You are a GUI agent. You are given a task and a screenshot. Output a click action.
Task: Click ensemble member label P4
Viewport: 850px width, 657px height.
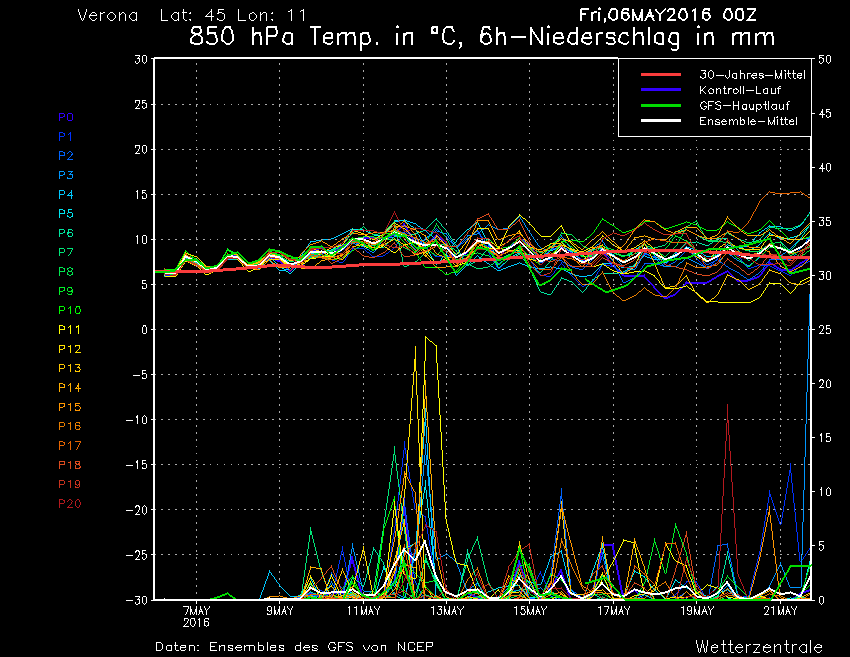coord(66,194)
